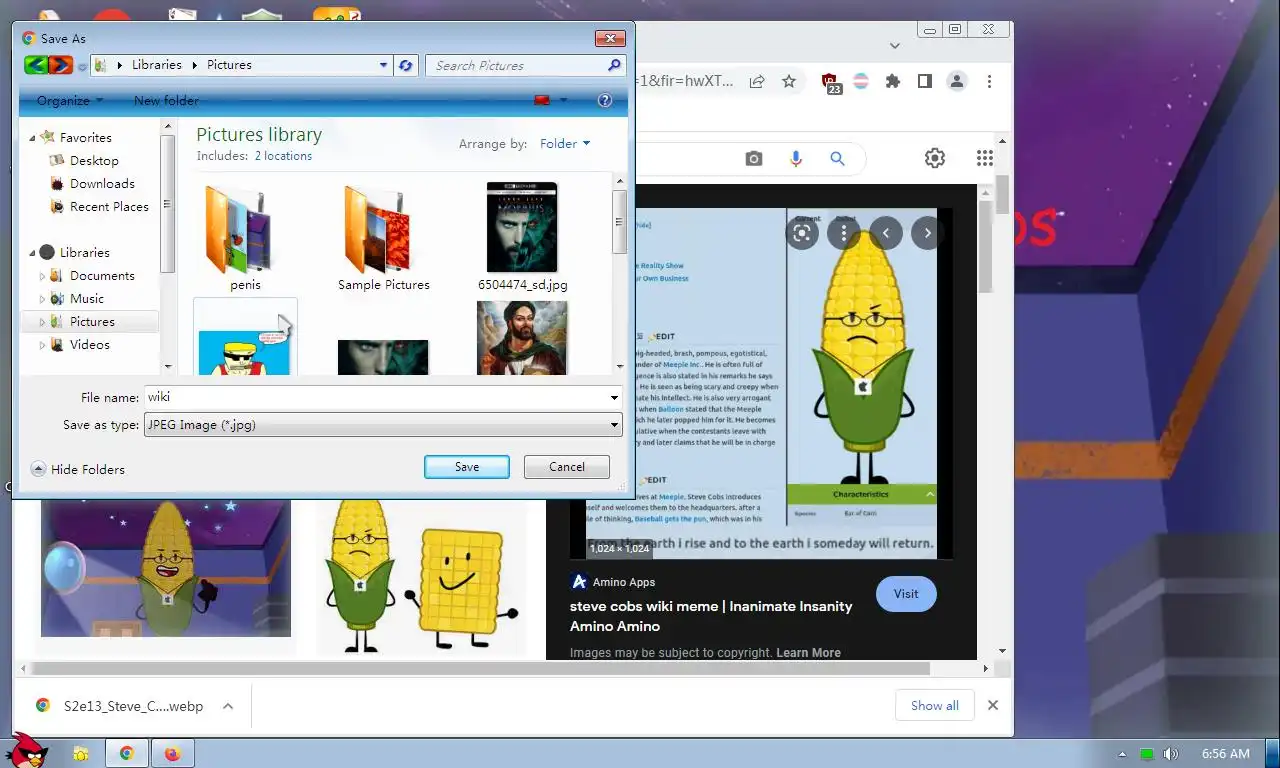This screenshot has width=1280, height=768.
Task: Click the change view icon in dialog toolbar
Action: point(543,100)
